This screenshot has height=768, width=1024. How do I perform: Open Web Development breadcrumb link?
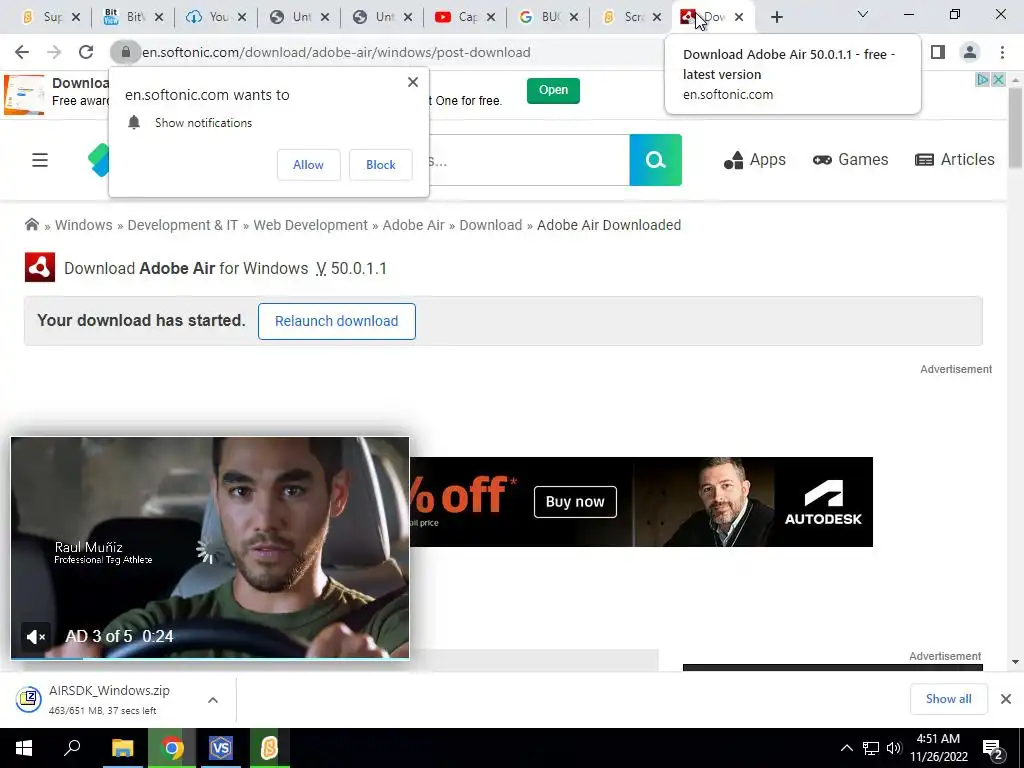point(311,225)
